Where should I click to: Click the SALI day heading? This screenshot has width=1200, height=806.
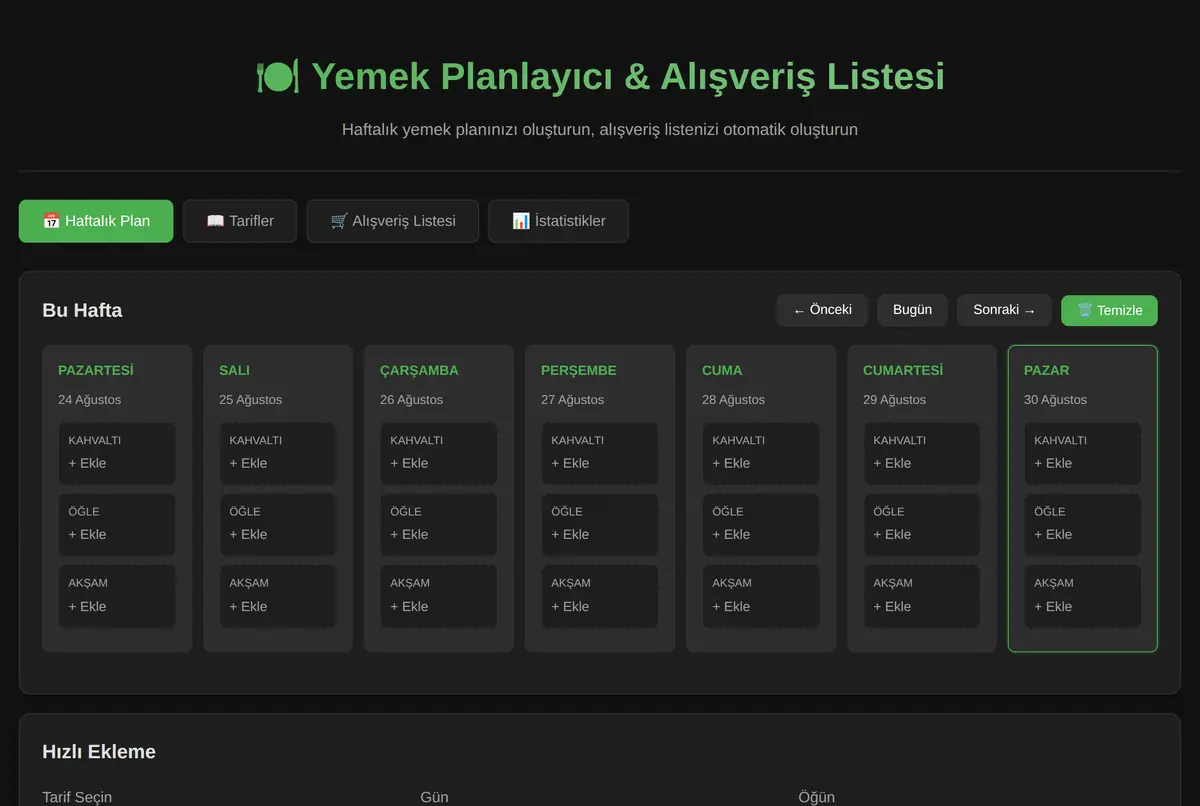coord(234,370)
